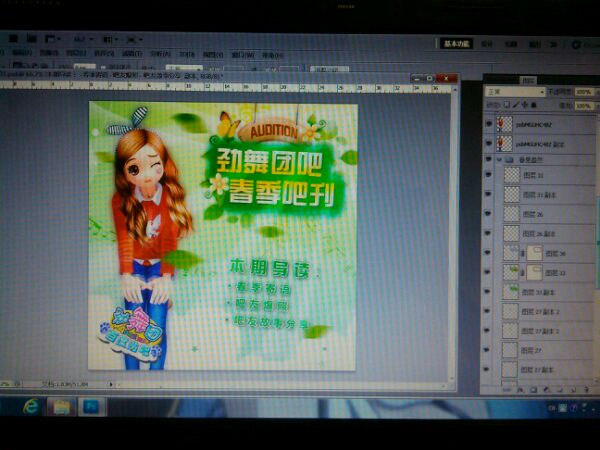This screenshot has width=600, height=450.
Task: Open the 编辑(E) menu
Action: 22,52
